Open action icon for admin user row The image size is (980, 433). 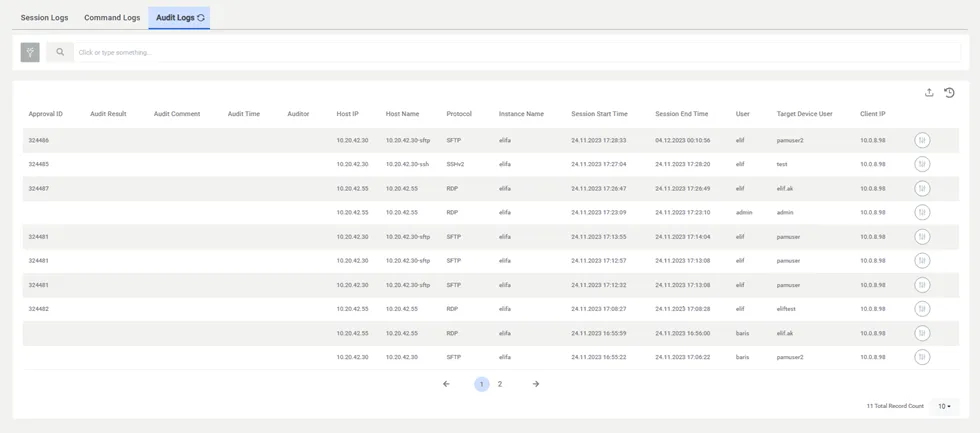point(922,212)
